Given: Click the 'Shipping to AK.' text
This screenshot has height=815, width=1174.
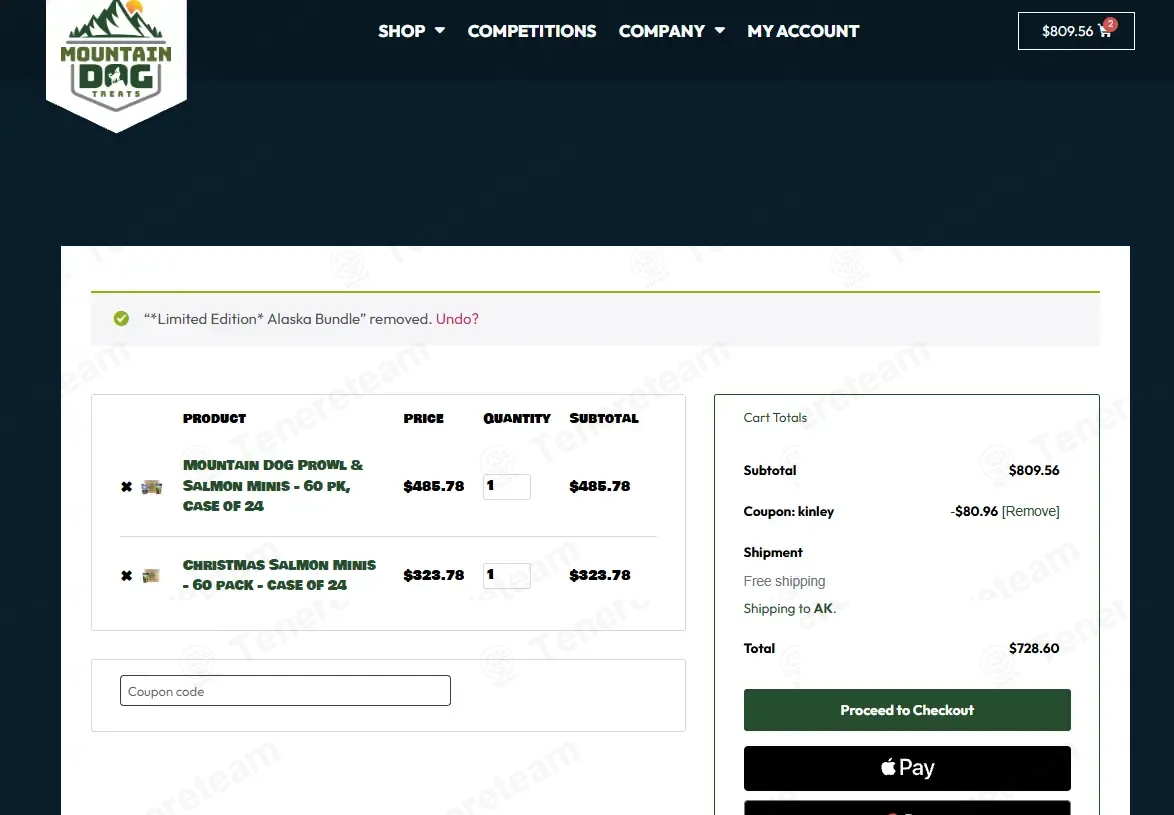Looking at the screenshot, I should pyautogui.click(x=790, y=608).
